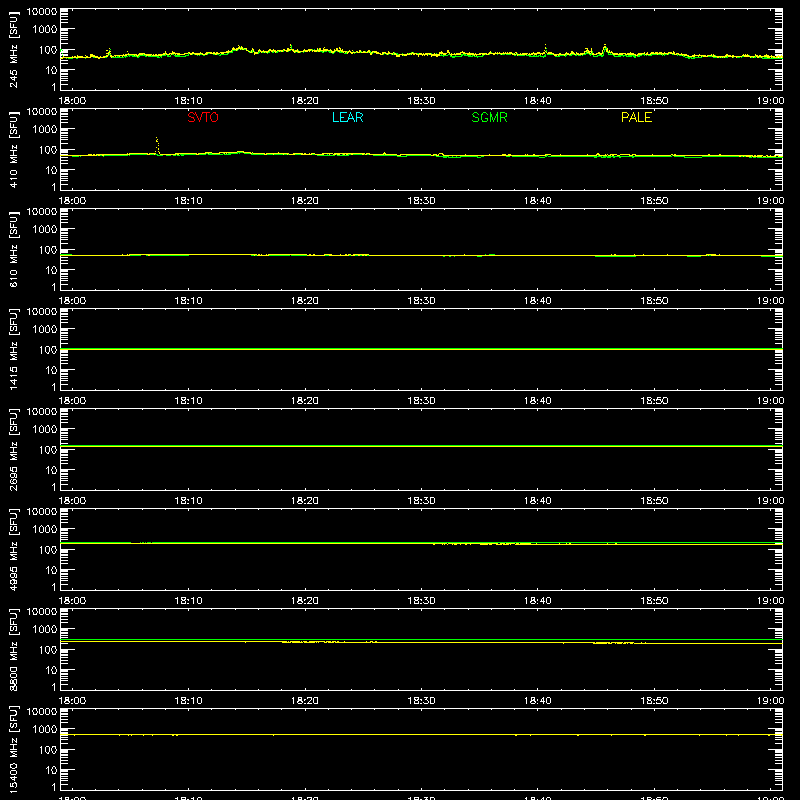Click 18:00 tick label under 2695 MHz plot
This screenshot has height=800, width=800.
click(72, 501)
